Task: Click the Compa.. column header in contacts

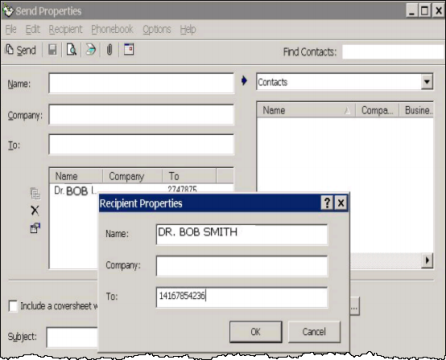Action: (x=377, y=110)
